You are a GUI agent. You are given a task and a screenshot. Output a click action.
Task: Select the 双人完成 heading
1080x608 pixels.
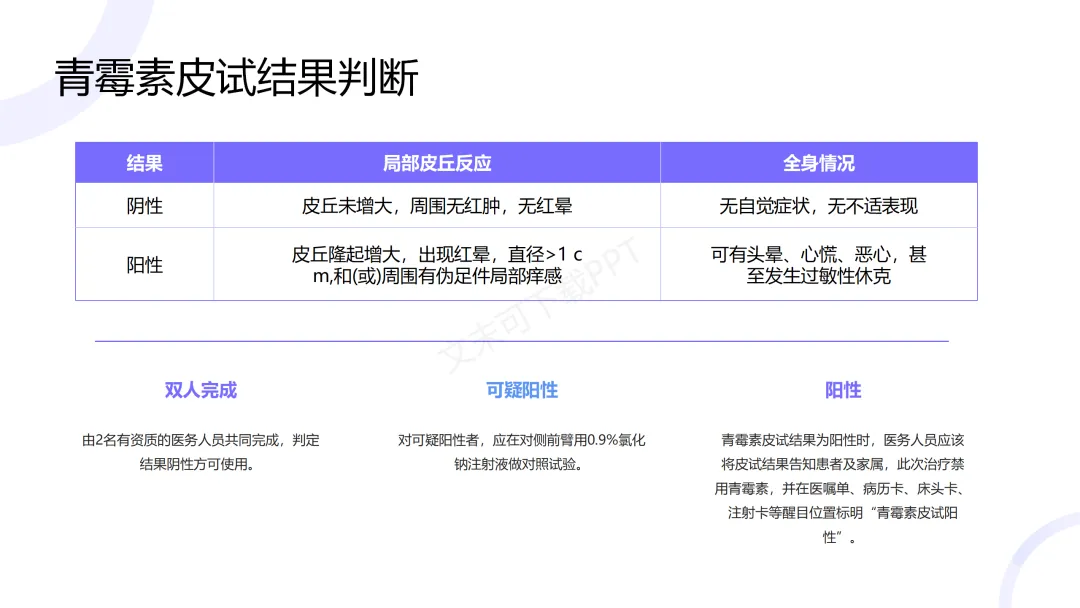tap(200, 390)
